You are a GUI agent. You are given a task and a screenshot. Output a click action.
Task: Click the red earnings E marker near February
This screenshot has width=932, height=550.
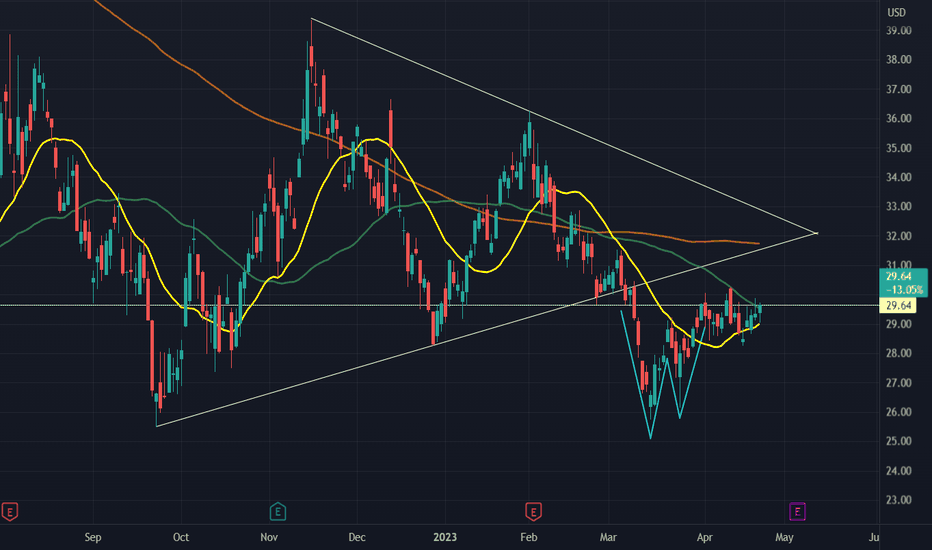click(x=533, y=511)
